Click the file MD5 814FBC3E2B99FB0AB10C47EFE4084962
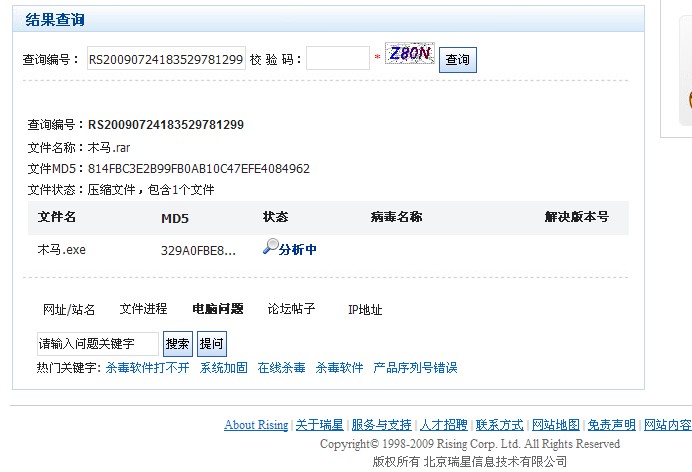Image resolution: width=692 pixels, height=472 pixels. click(199, 169)
